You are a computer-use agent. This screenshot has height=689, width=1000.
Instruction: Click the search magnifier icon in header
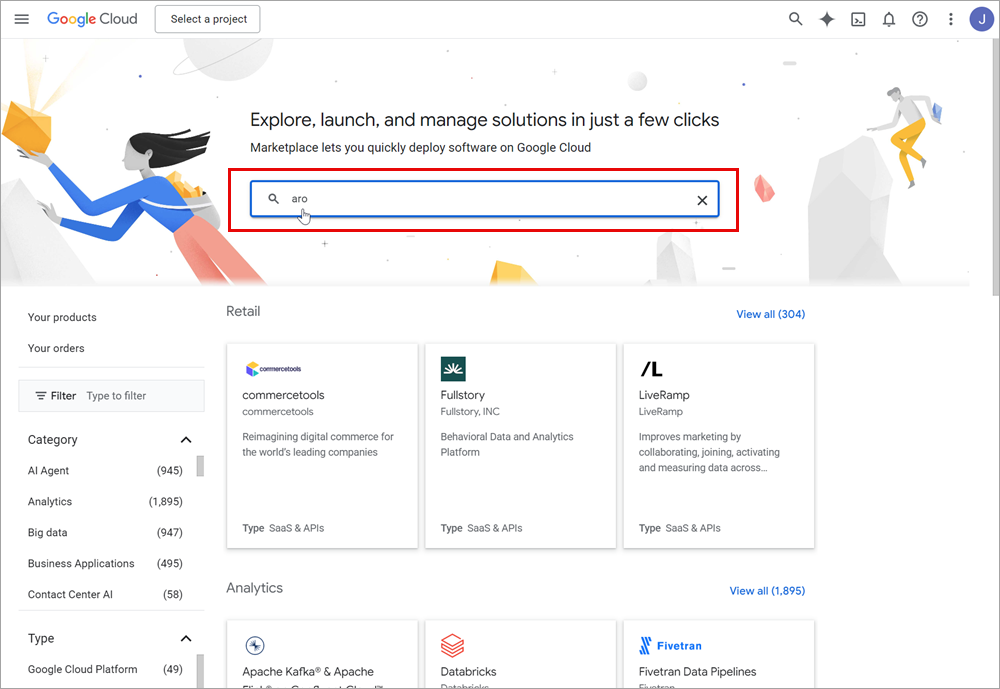(x=795, y=19)
